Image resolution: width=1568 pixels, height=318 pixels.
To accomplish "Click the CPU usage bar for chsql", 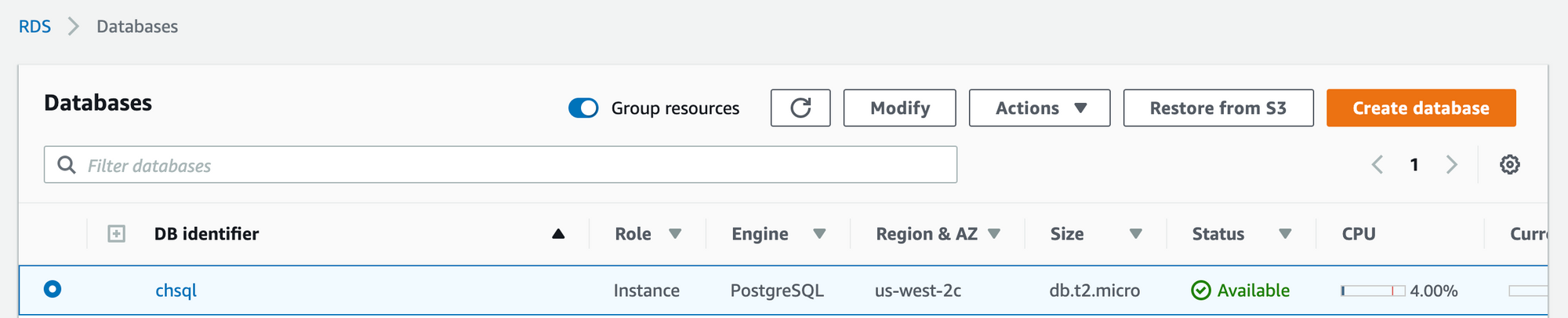I will 1372,291.
